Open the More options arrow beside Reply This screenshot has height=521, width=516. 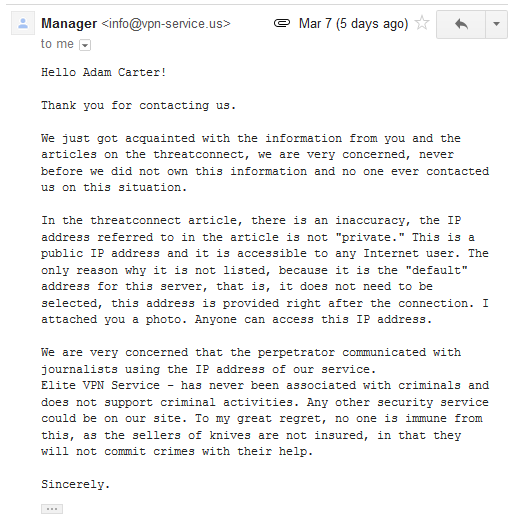coord(496,24)
